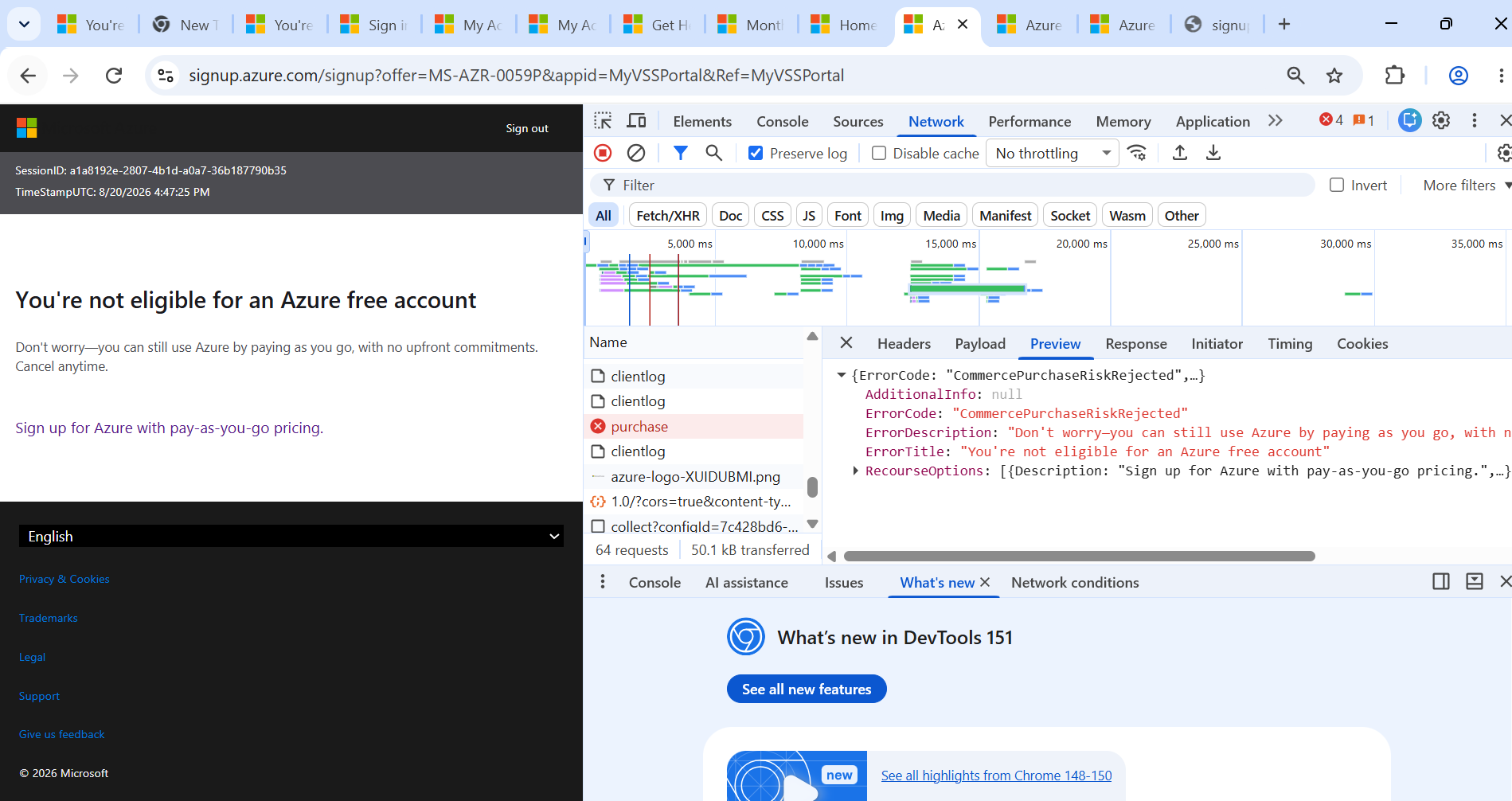This screenshot has width=1512, height=801.
Task: Open network search magnifier in DevTools
Action: pyautogui.click(x=713, y=153)
